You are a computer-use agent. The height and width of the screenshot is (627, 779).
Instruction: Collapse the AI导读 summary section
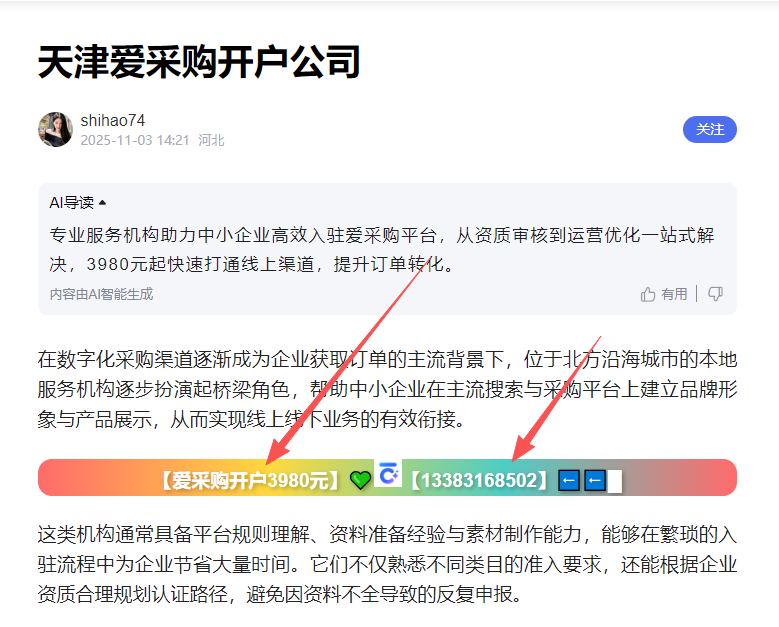pyautogui.click(x=78, y=203)
